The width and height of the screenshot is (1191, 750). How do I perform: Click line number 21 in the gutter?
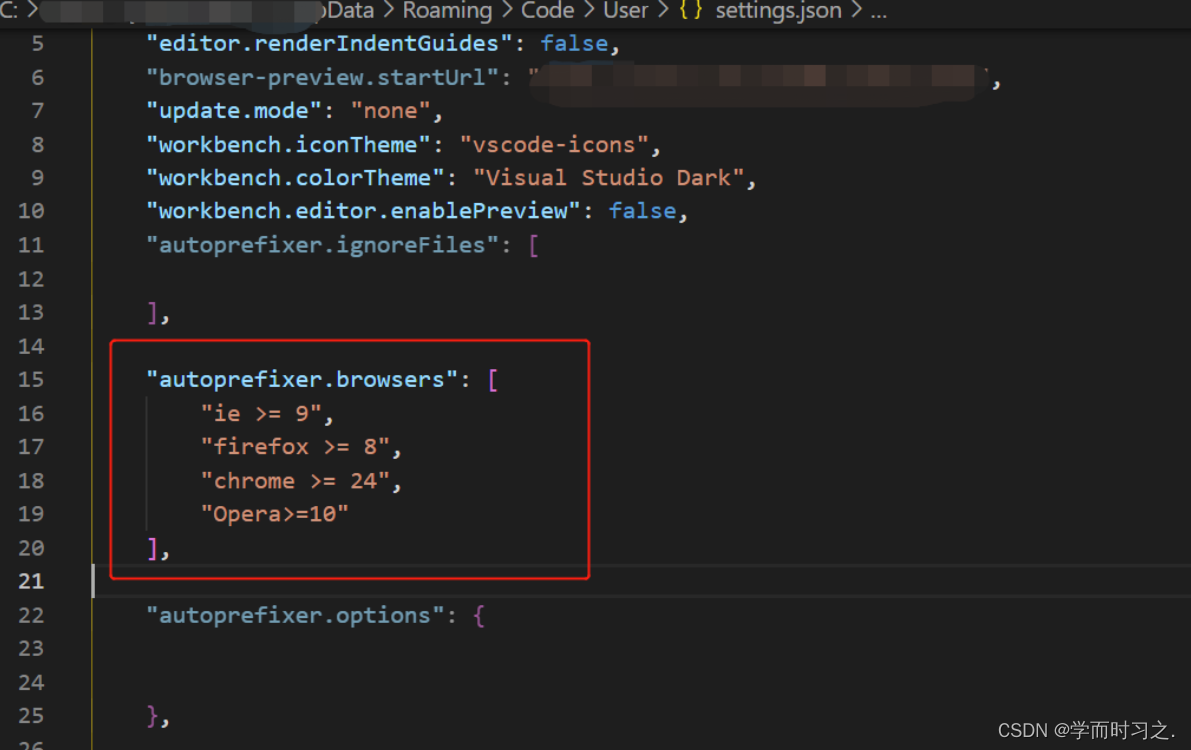point(30,581)
